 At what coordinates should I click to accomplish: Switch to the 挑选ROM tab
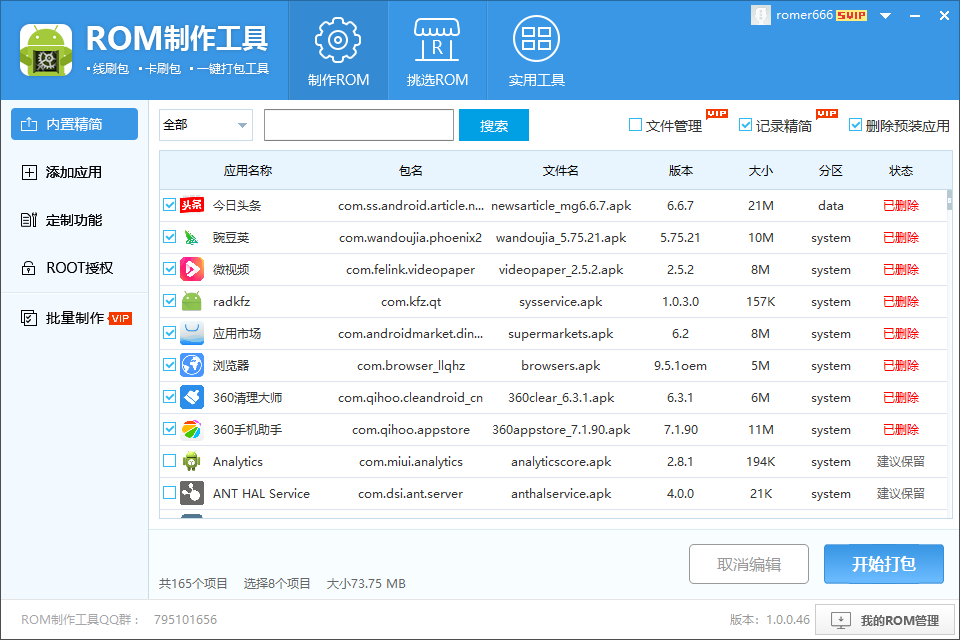pos(437,50)
